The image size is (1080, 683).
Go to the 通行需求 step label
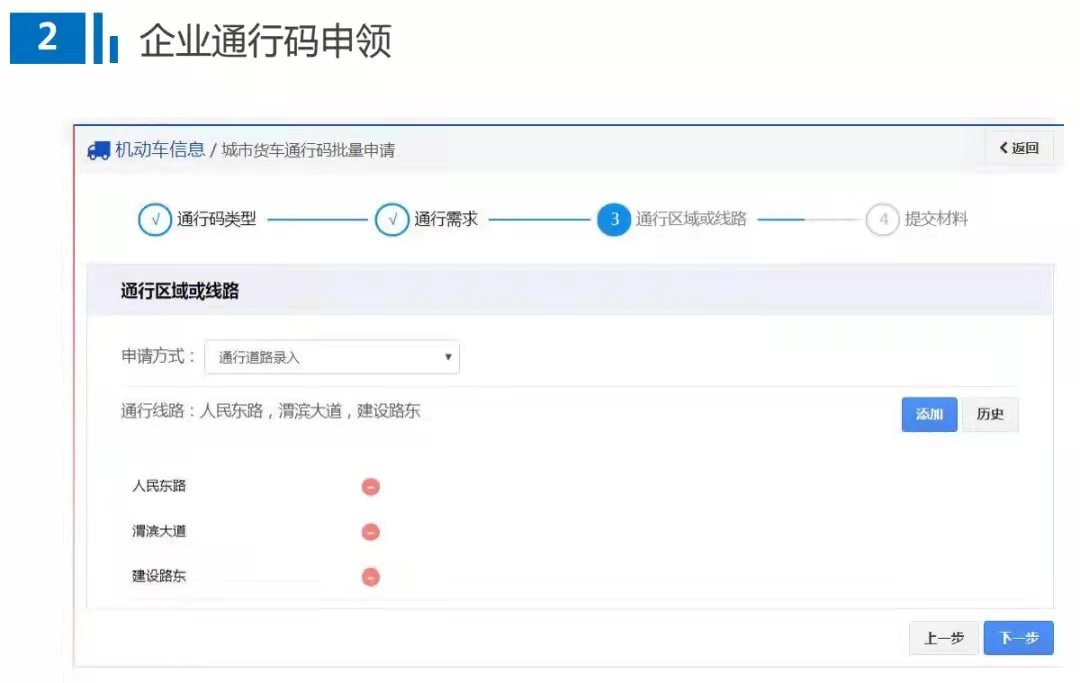[x=446, y=219]
